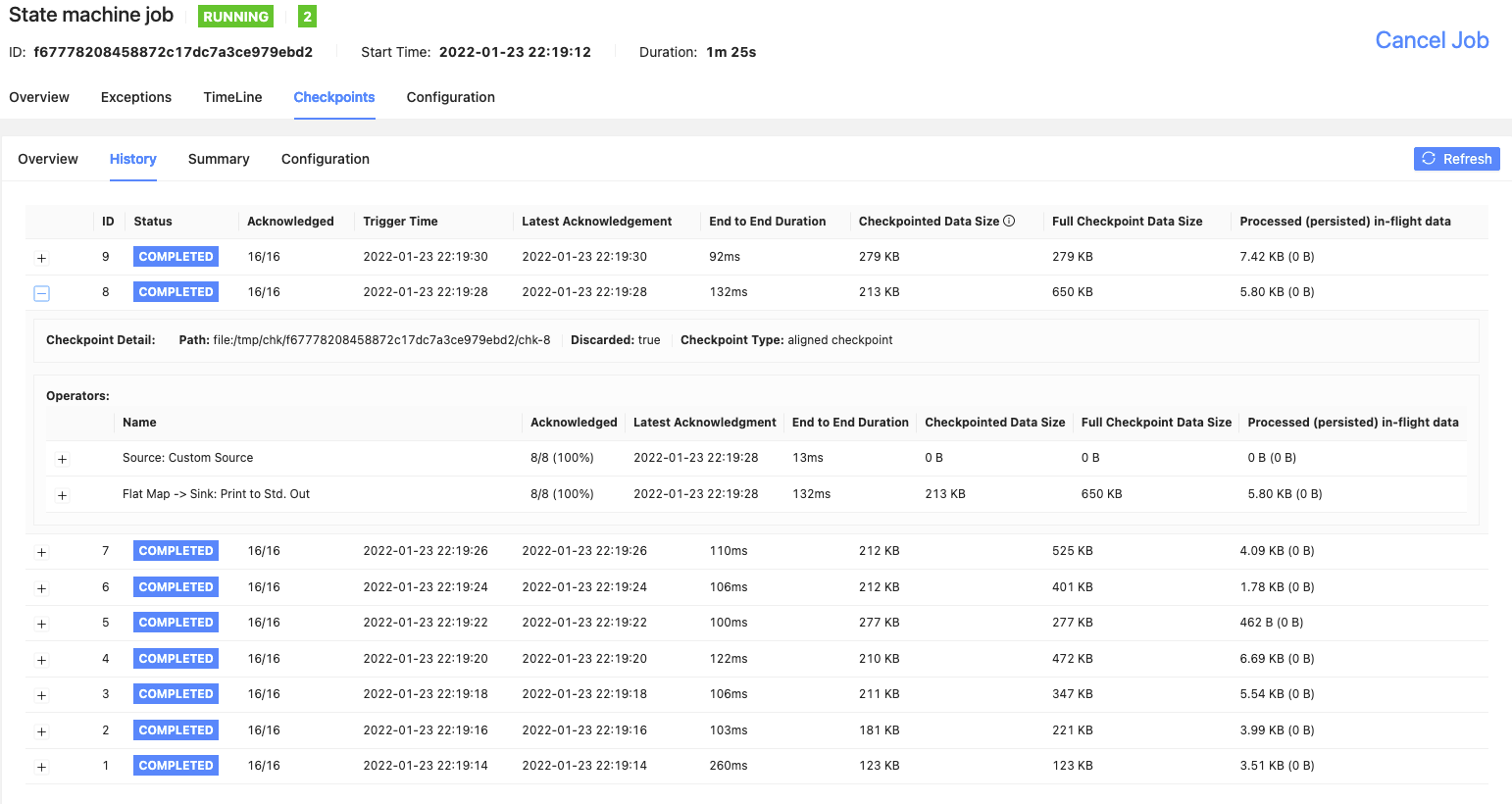The image size is (1512, 804).
Task: Click the green RUNNING status badge
Action: pos(235,16)
